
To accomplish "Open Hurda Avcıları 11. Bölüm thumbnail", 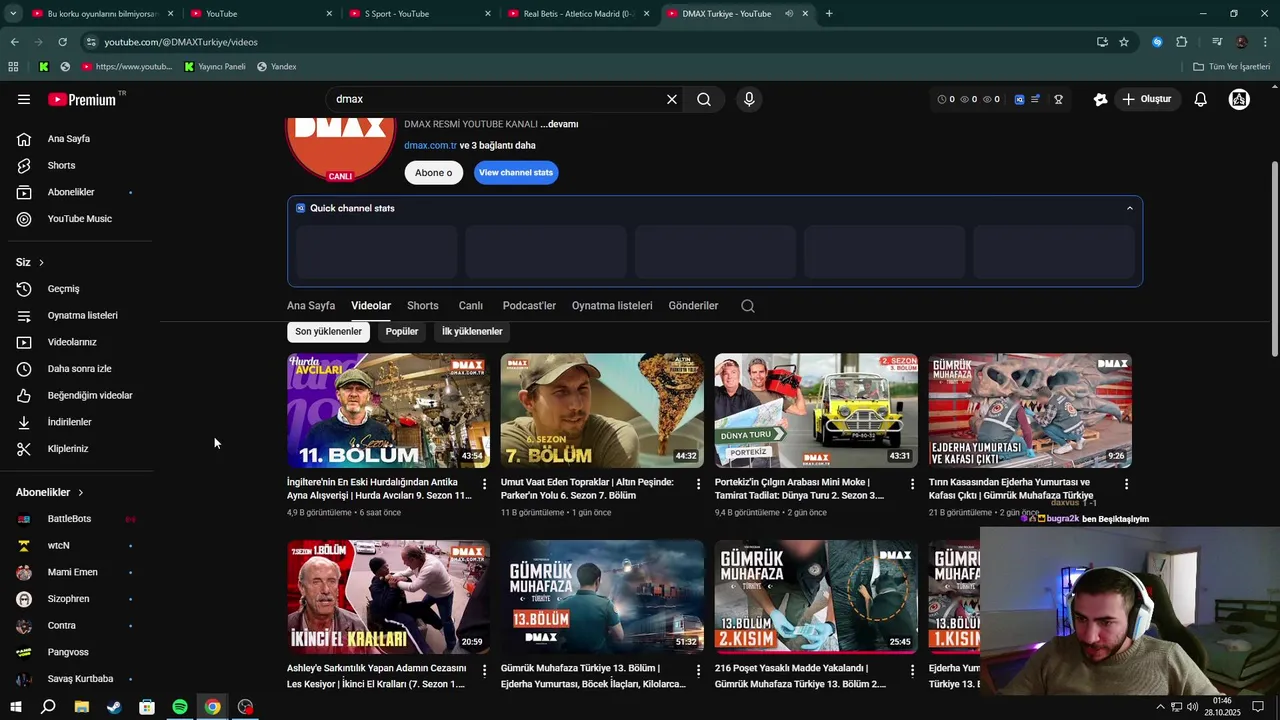I will click(388, 410).
